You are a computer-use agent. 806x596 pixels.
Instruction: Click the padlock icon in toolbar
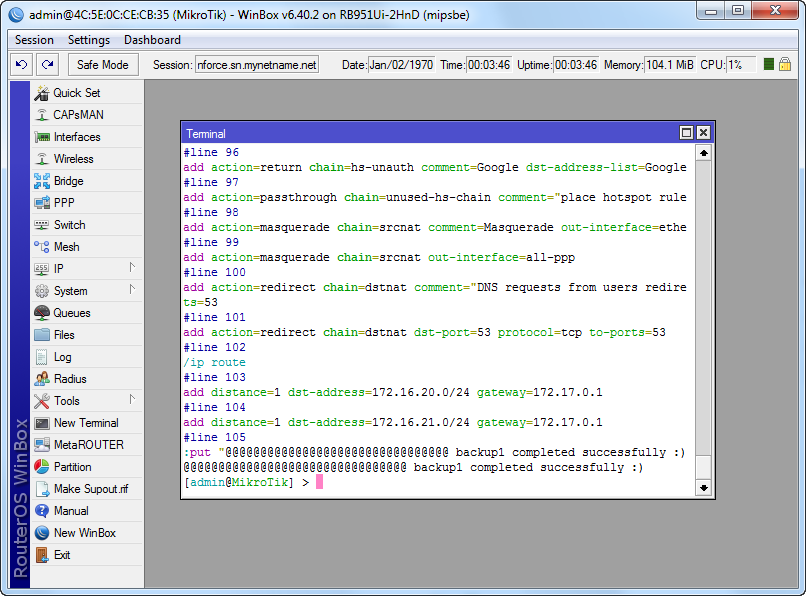pos(784,64)
